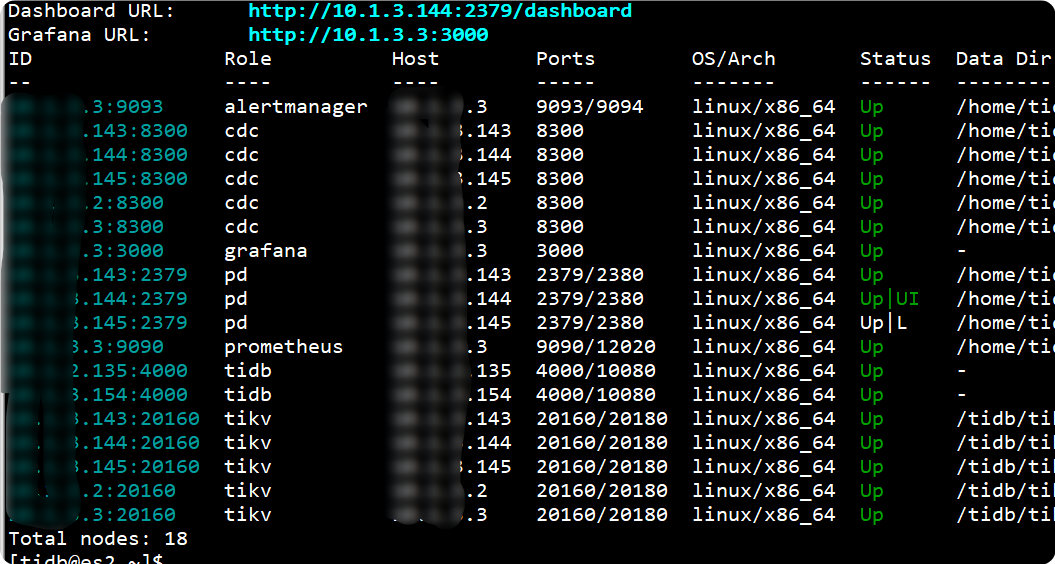This screenshot has height=564, width=1055.
Task: Open the Grafana URL link
Action: [x=368, y=35]
